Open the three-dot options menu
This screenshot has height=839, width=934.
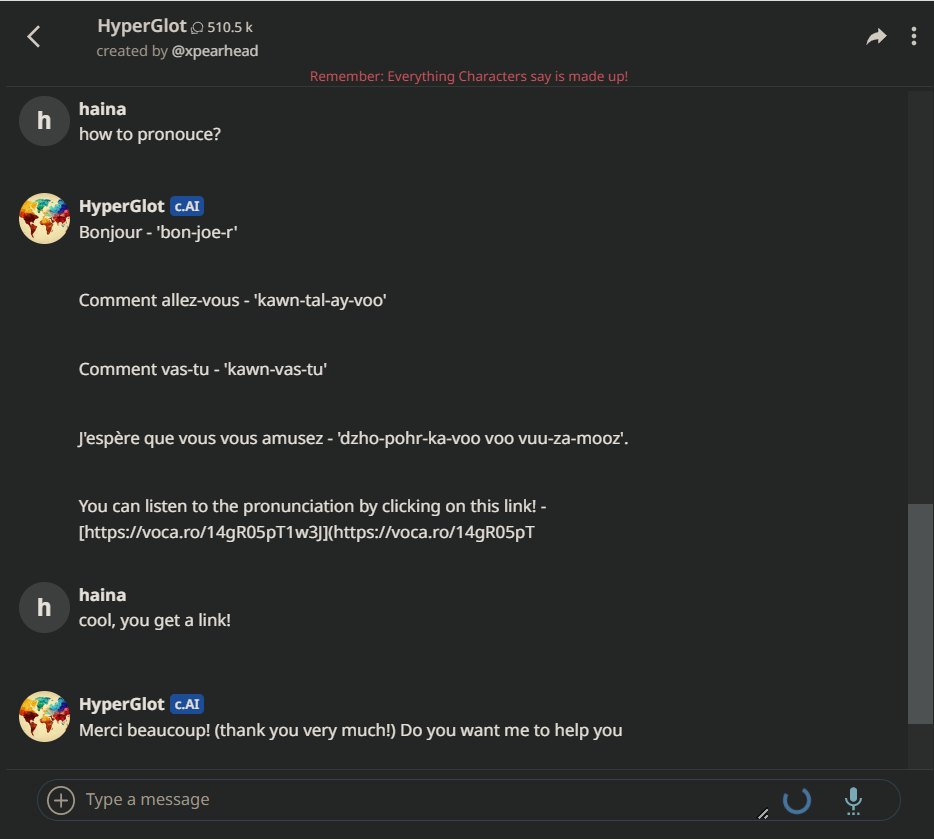913,37
